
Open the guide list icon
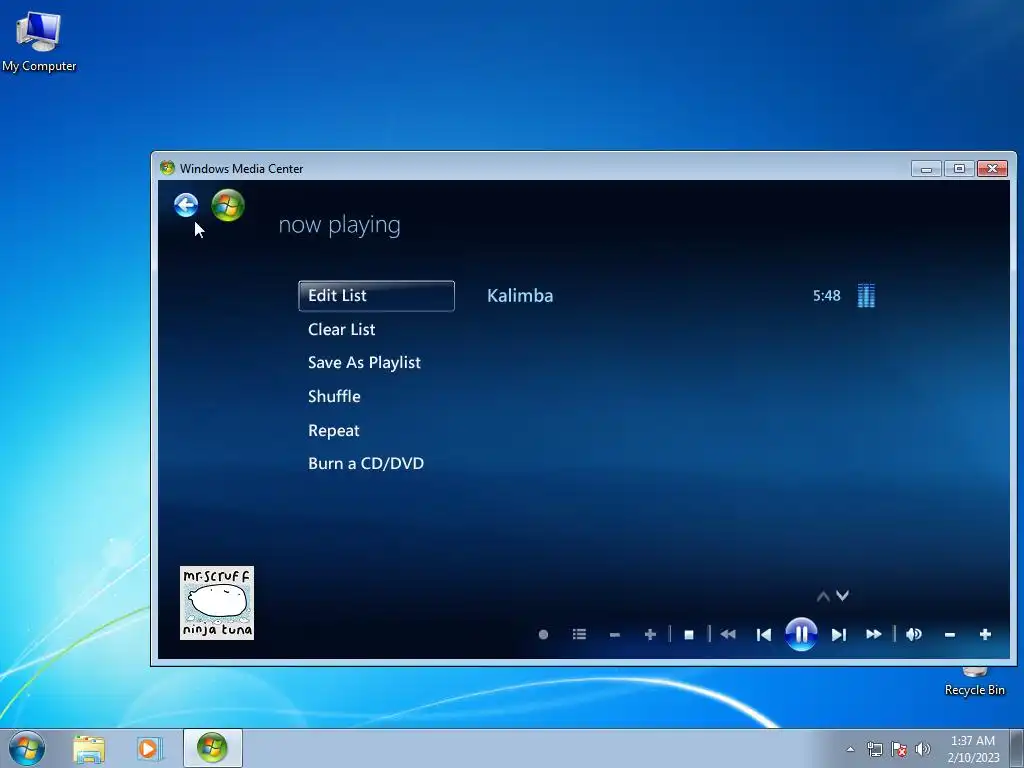[x=579, y=634]
